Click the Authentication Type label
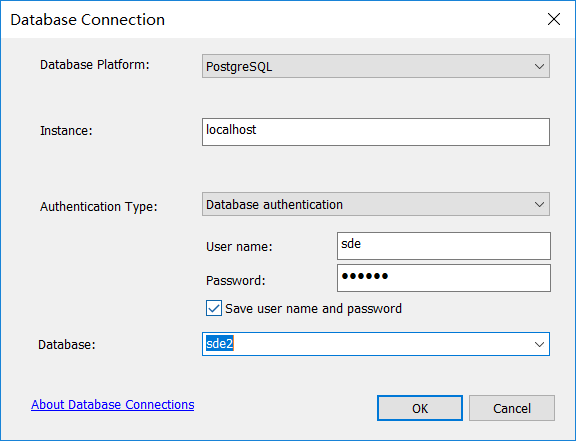The image size is (576, 441). pyautogui.click(x=98, y=207)
